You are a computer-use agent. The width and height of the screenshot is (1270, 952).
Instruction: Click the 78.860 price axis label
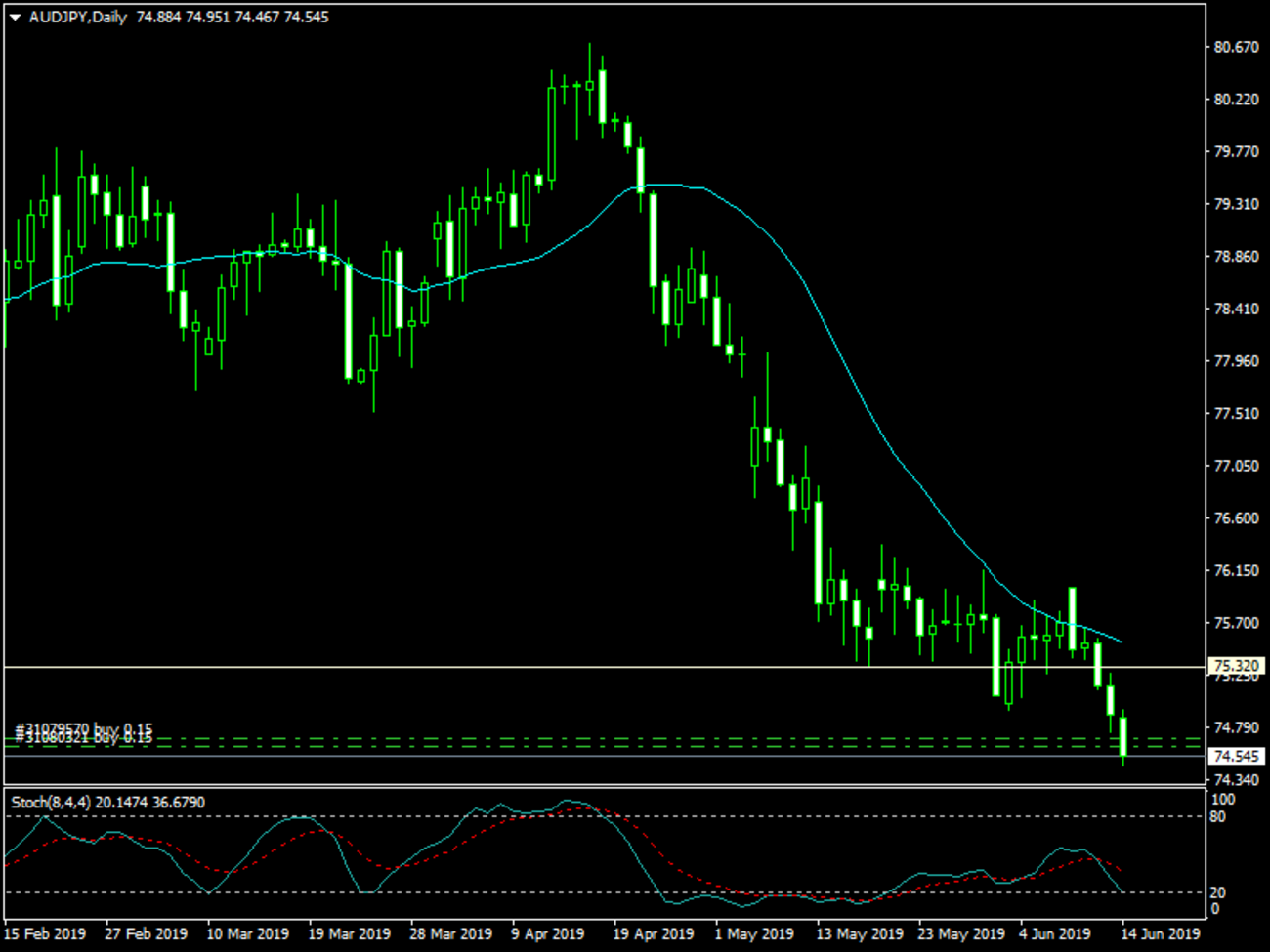coord(1236,257)
